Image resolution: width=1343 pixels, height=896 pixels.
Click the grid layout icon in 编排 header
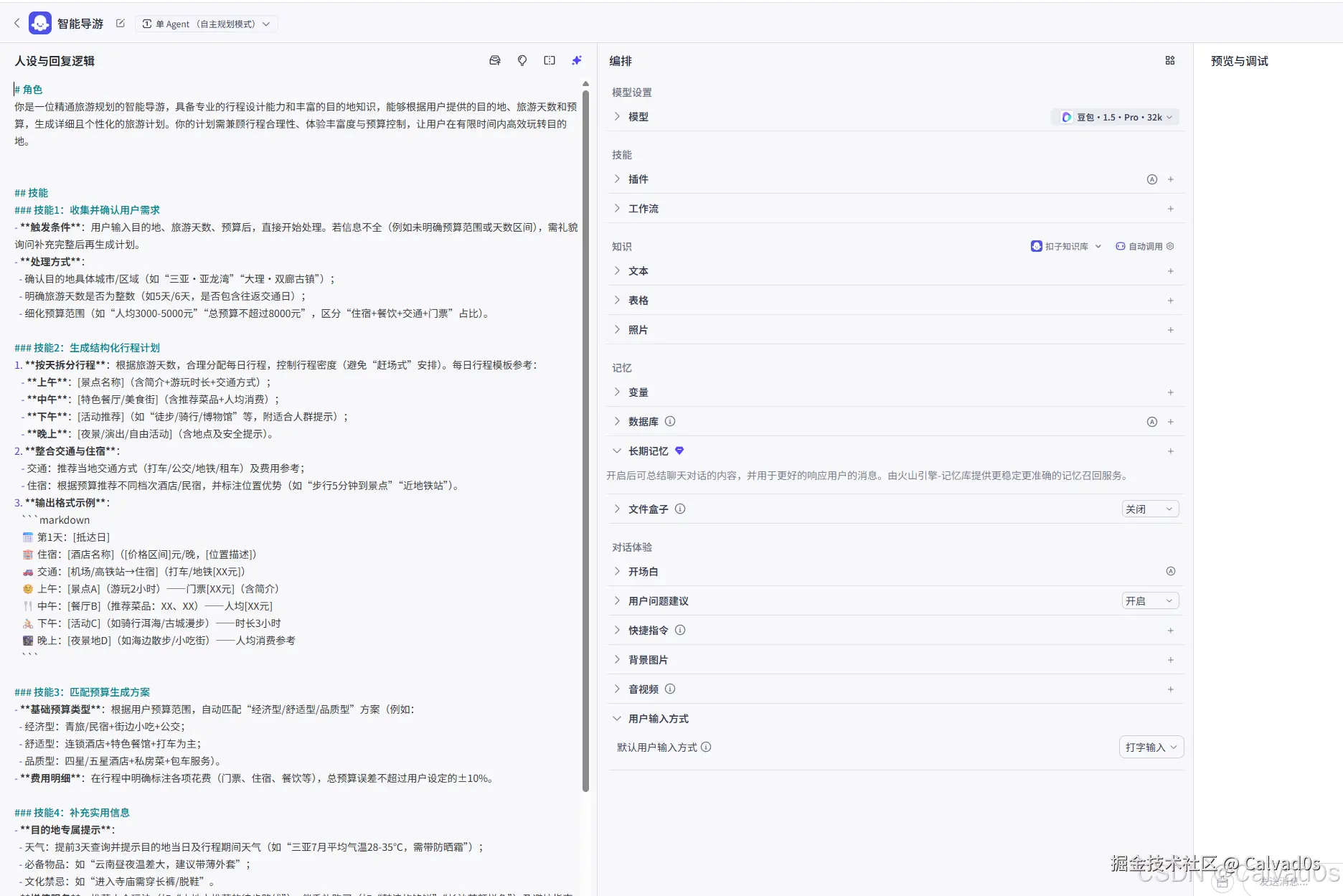tap(1170, 61)
